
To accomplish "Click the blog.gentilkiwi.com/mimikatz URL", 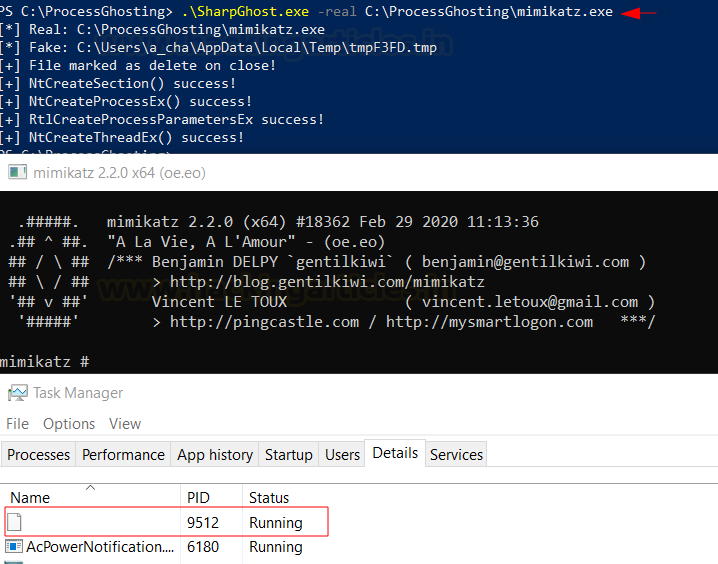I will (x=327, y=282).
